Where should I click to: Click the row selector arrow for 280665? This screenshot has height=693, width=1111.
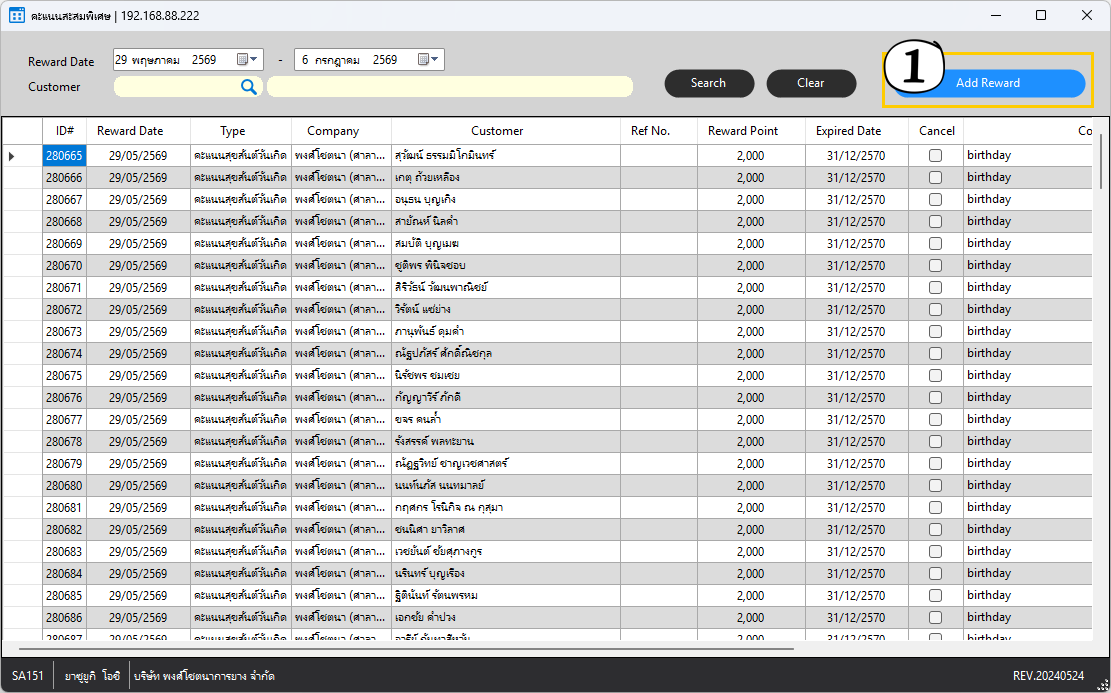tap(12, 156)
